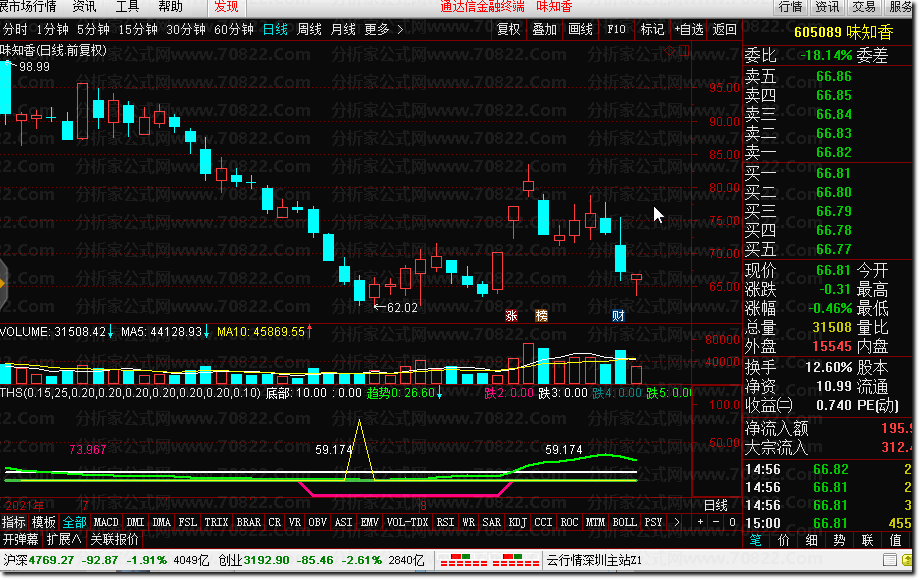Screen dimensions: 921x580
Task: Select the PSY indicator
Action: point(653,522)
